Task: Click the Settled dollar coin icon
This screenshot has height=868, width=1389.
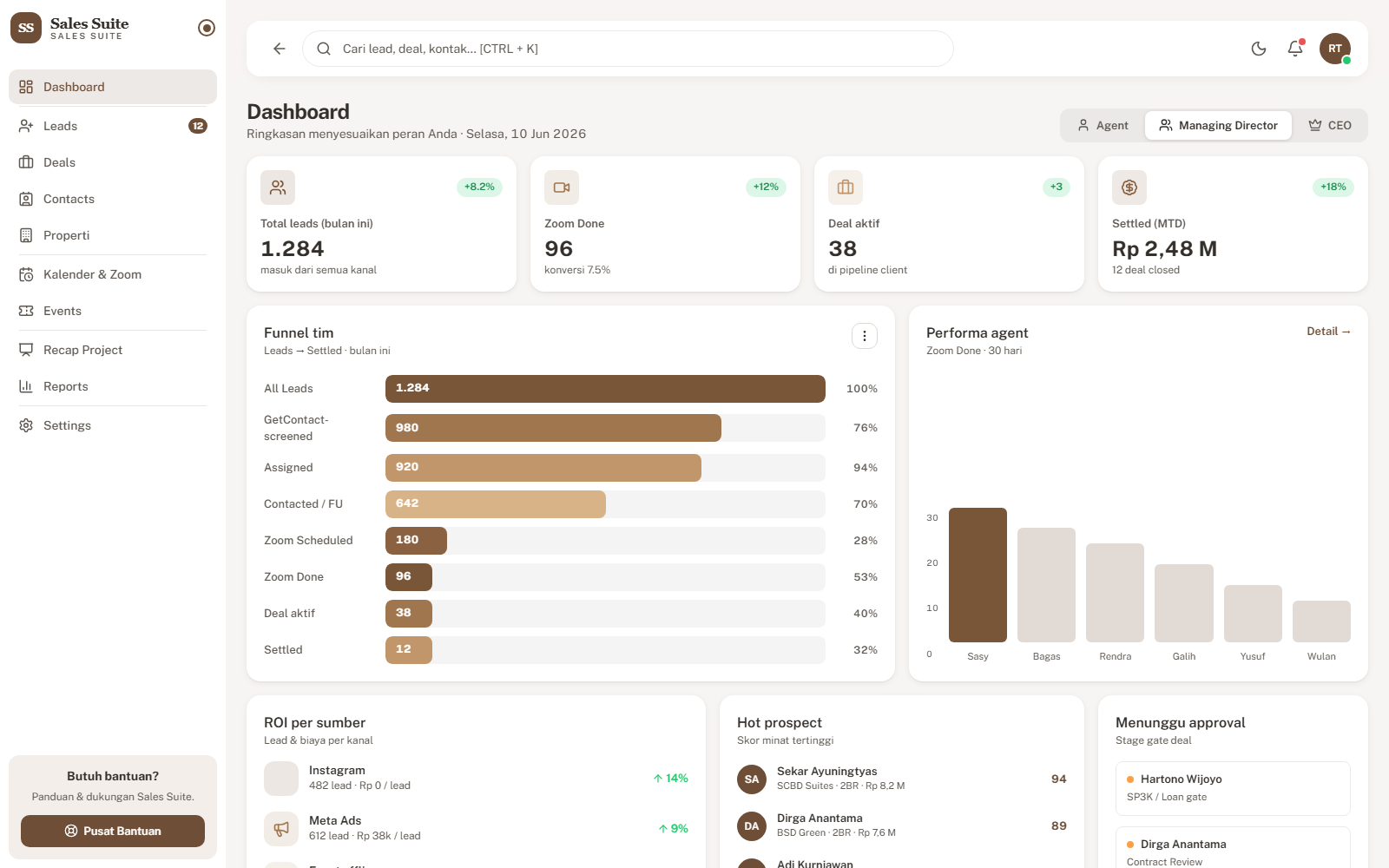Action: [1129, 187]
